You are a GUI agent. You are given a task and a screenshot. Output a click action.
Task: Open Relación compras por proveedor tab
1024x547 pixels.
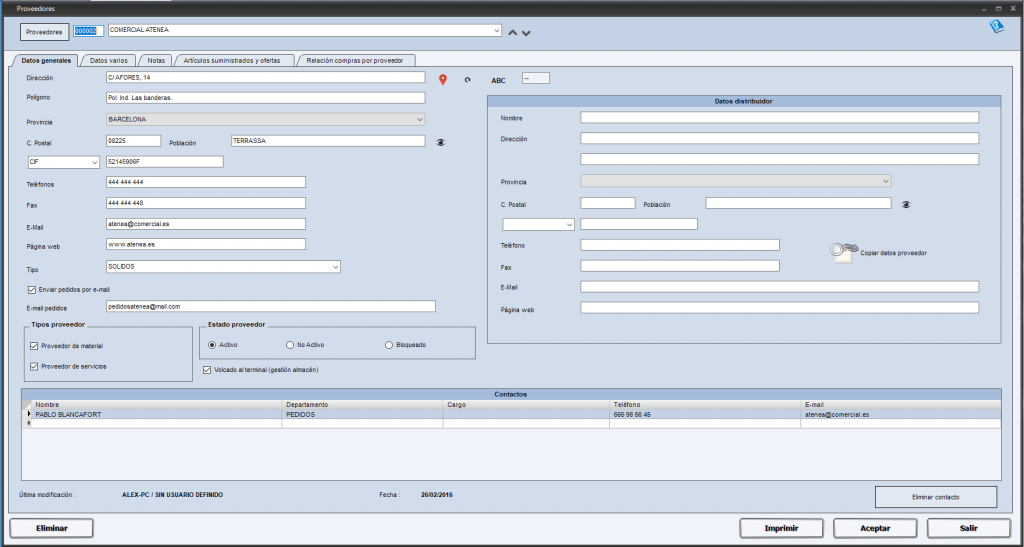pos(355,60)
